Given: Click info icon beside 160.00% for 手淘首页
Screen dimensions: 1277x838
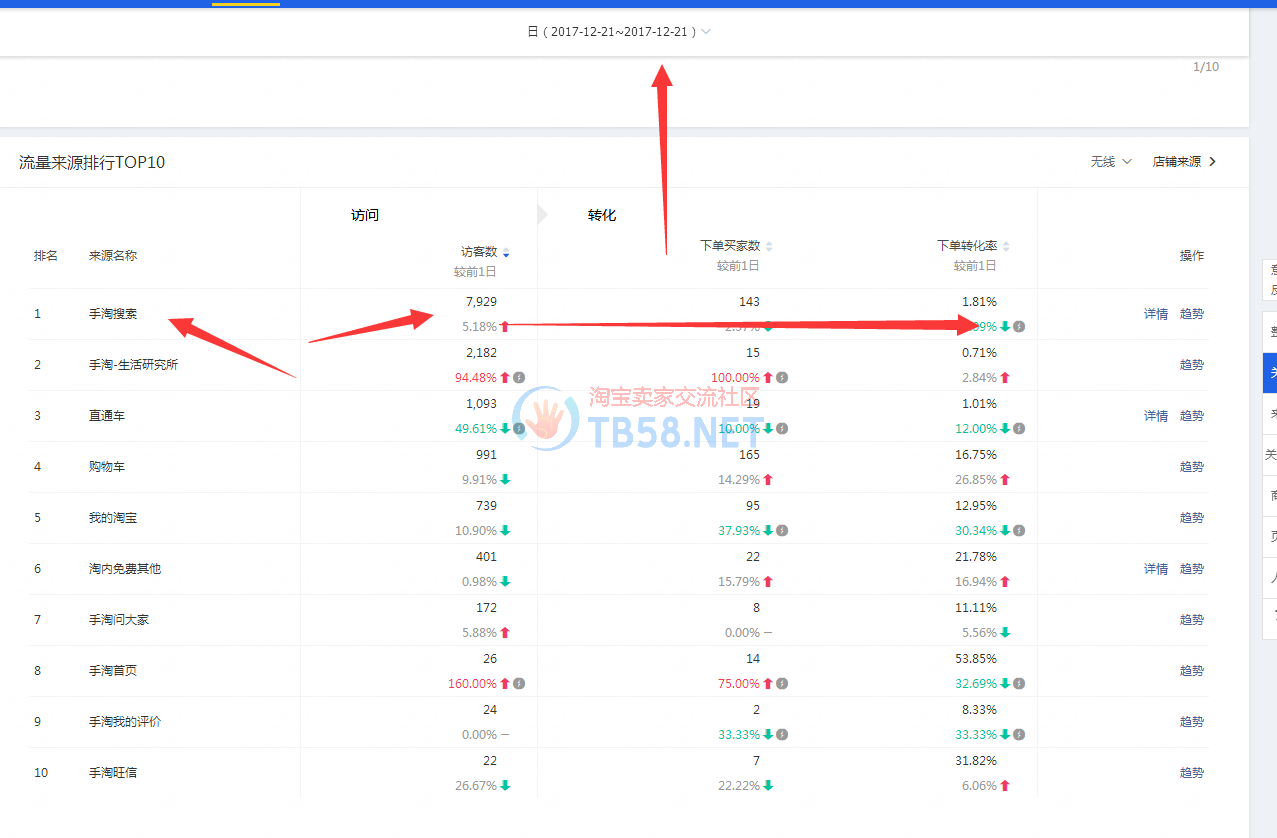Looking at the screenshot, I should coord(519,683).
